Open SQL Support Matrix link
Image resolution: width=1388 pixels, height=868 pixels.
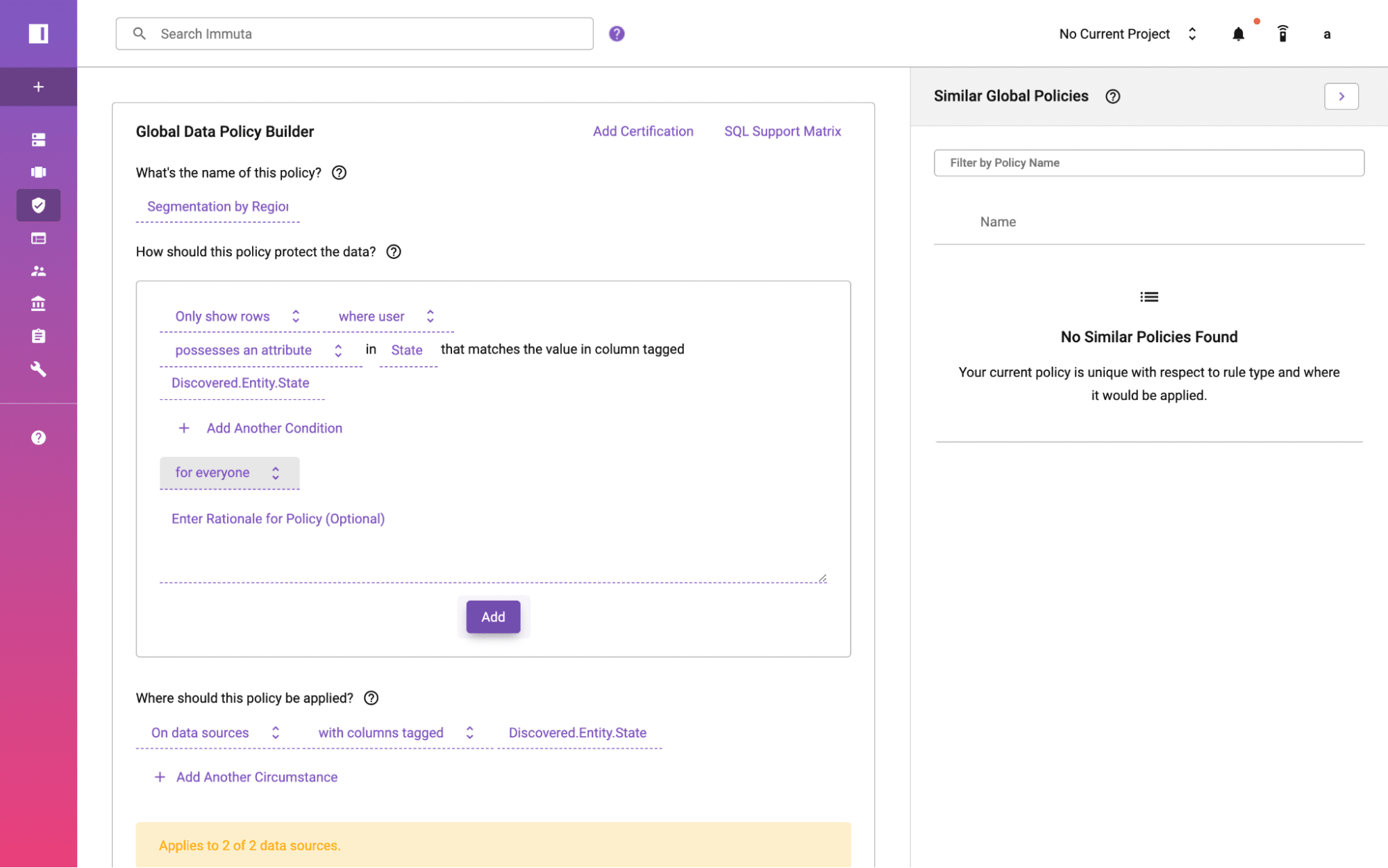click(x=783, y=131)
